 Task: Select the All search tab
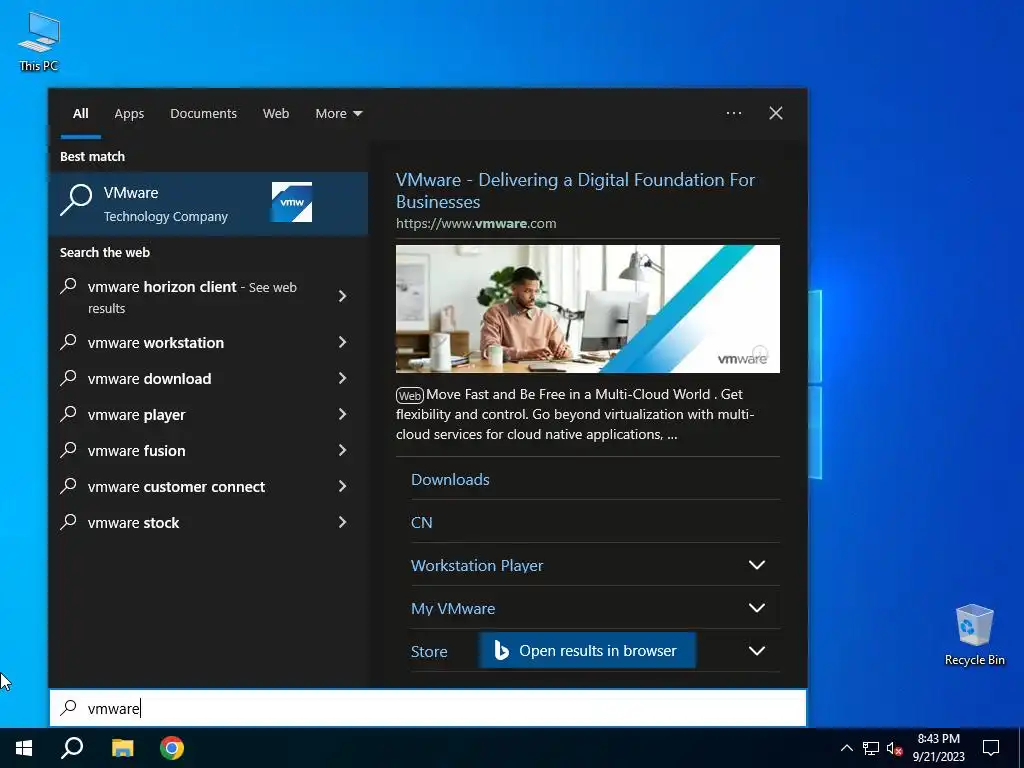(x=80, y=114)
